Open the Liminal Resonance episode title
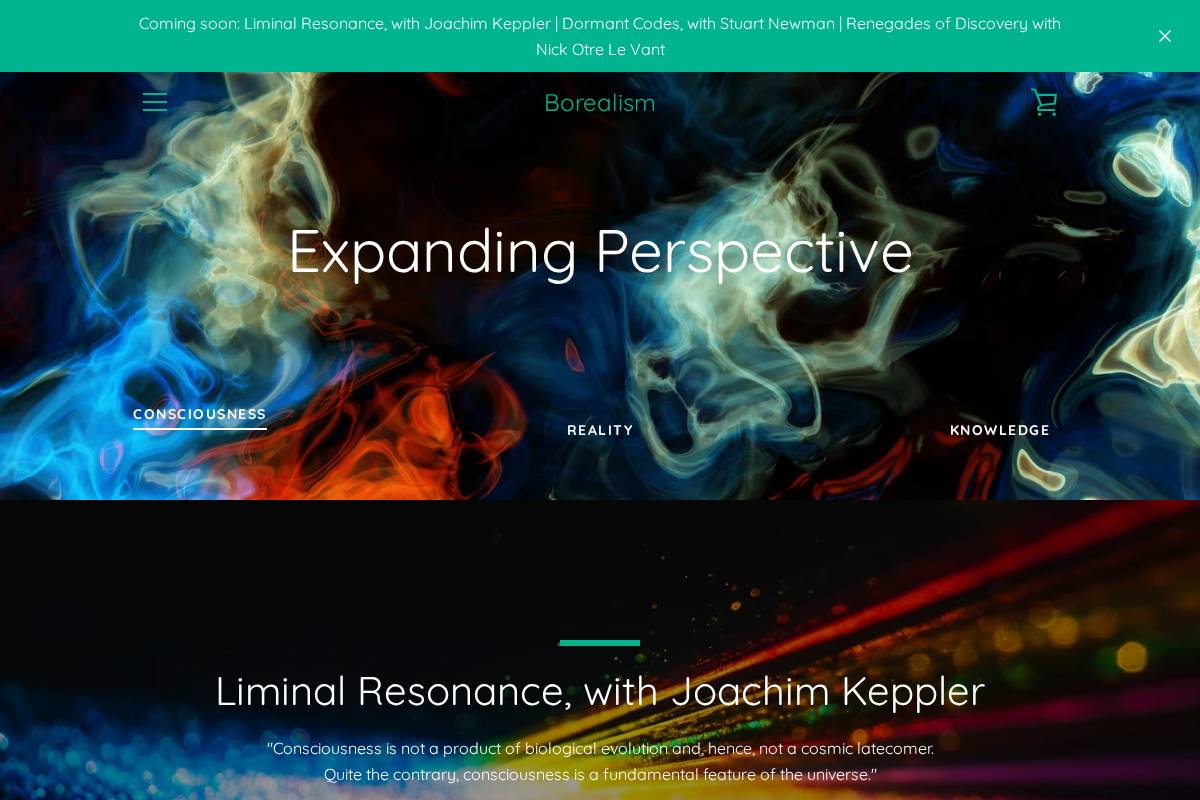 [x=600, y=690]
